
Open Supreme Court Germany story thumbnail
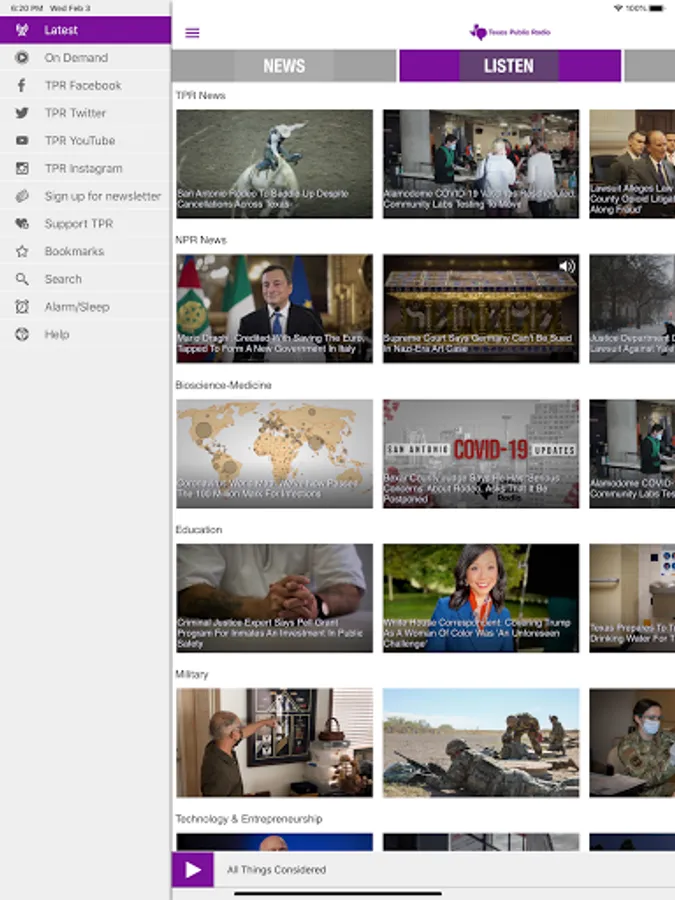[481, 308]
